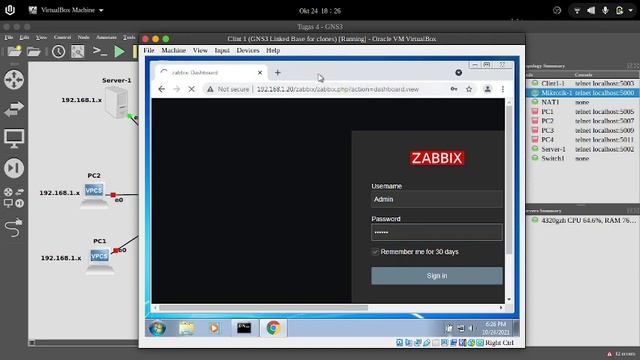Screen dimensions: 640x360
Task: Click GNS3 snapshot clock icon
Action: tap(58, 51)
